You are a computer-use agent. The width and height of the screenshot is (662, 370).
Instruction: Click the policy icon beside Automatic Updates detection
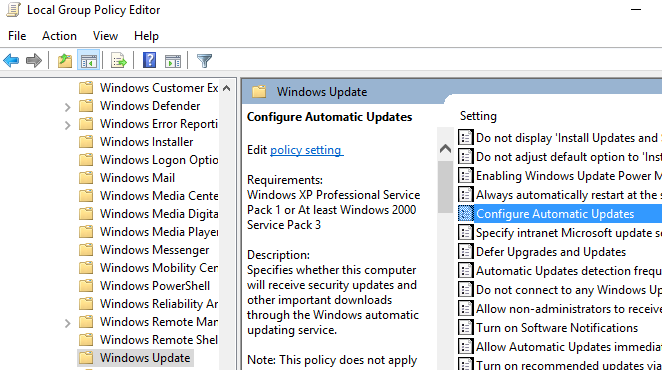pyautogui.click(x=465, y=271)
